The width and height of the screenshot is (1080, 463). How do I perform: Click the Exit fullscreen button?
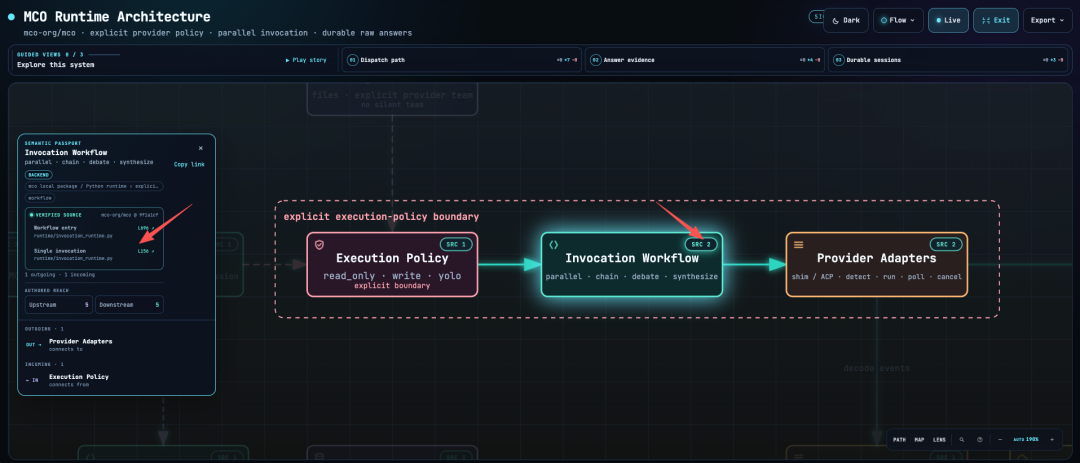(996, 20)
